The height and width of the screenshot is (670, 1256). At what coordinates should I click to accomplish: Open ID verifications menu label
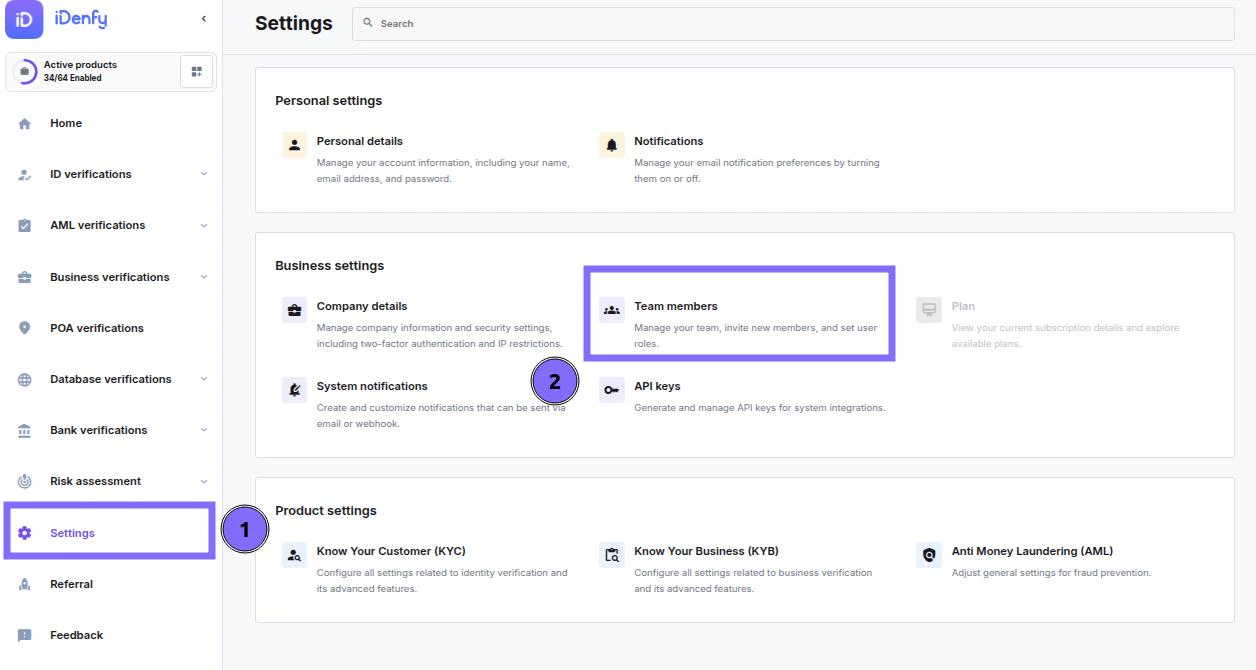point(91,174)
